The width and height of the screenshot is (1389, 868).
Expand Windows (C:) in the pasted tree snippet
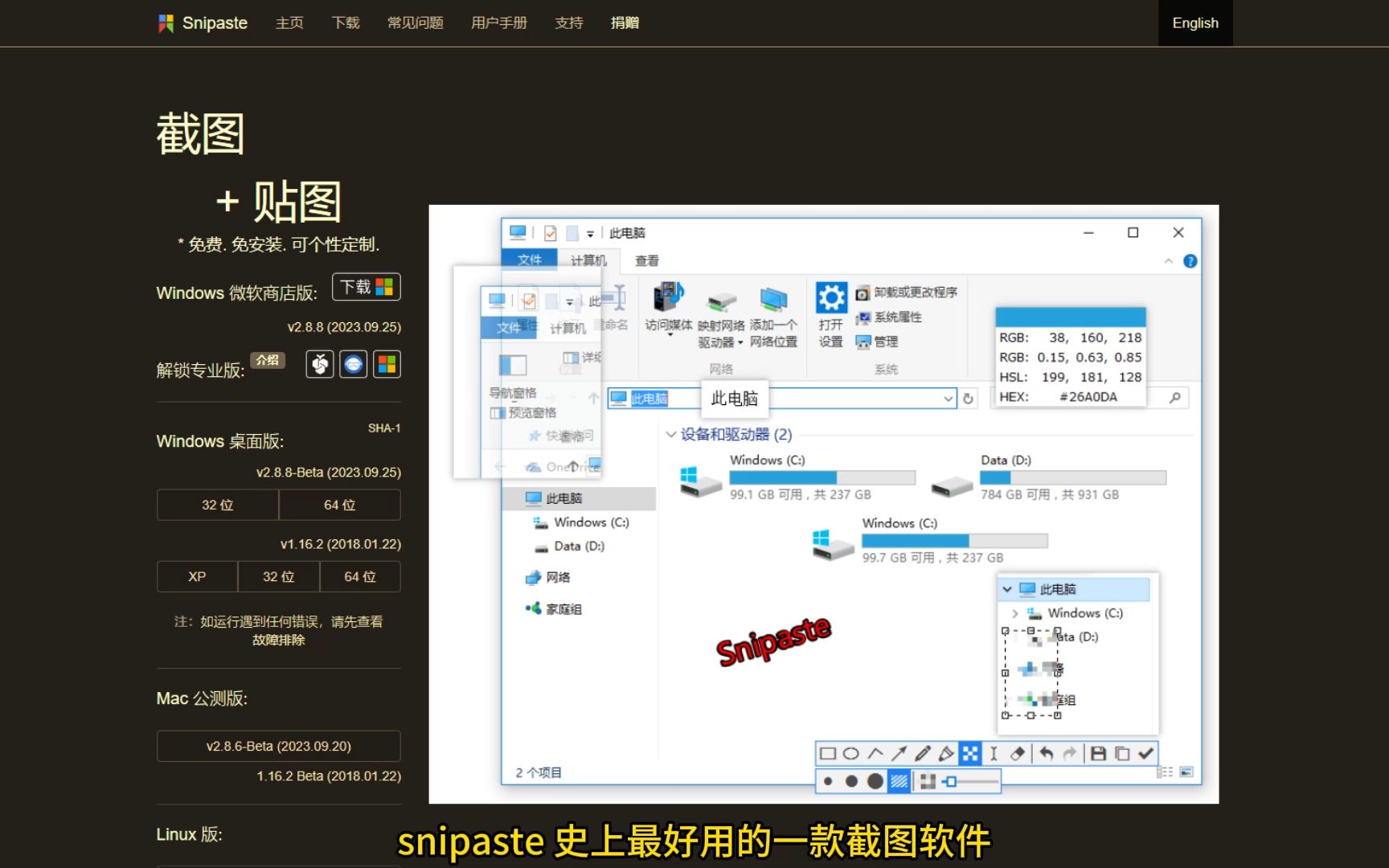tap(1015, 613)
